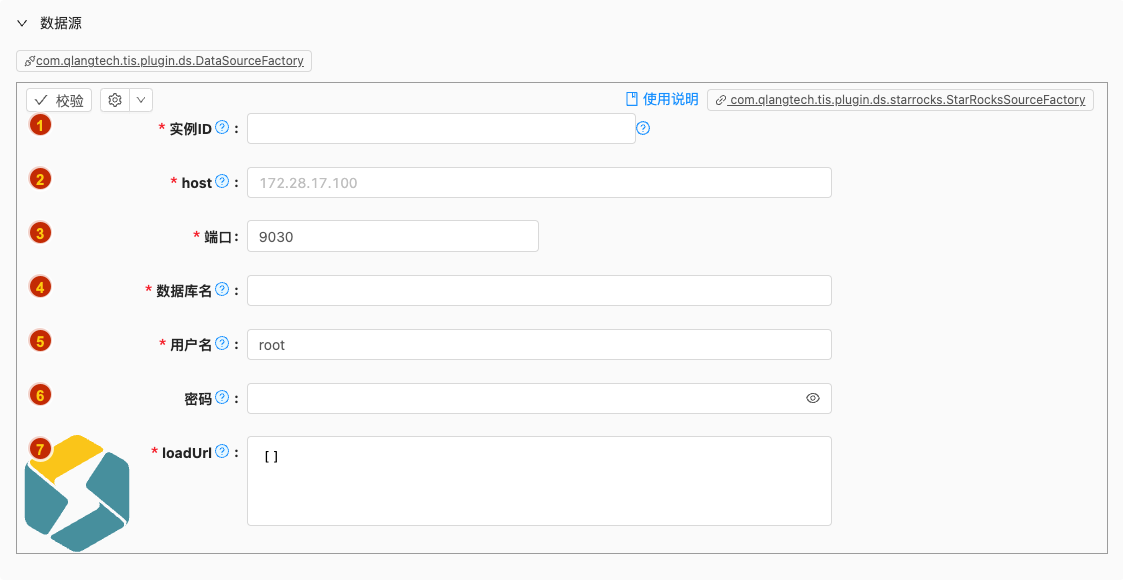The width and height of the screenshot is (1123, 580).
Task: Click the gear settings icon button
Action: [x=115, y=100]
